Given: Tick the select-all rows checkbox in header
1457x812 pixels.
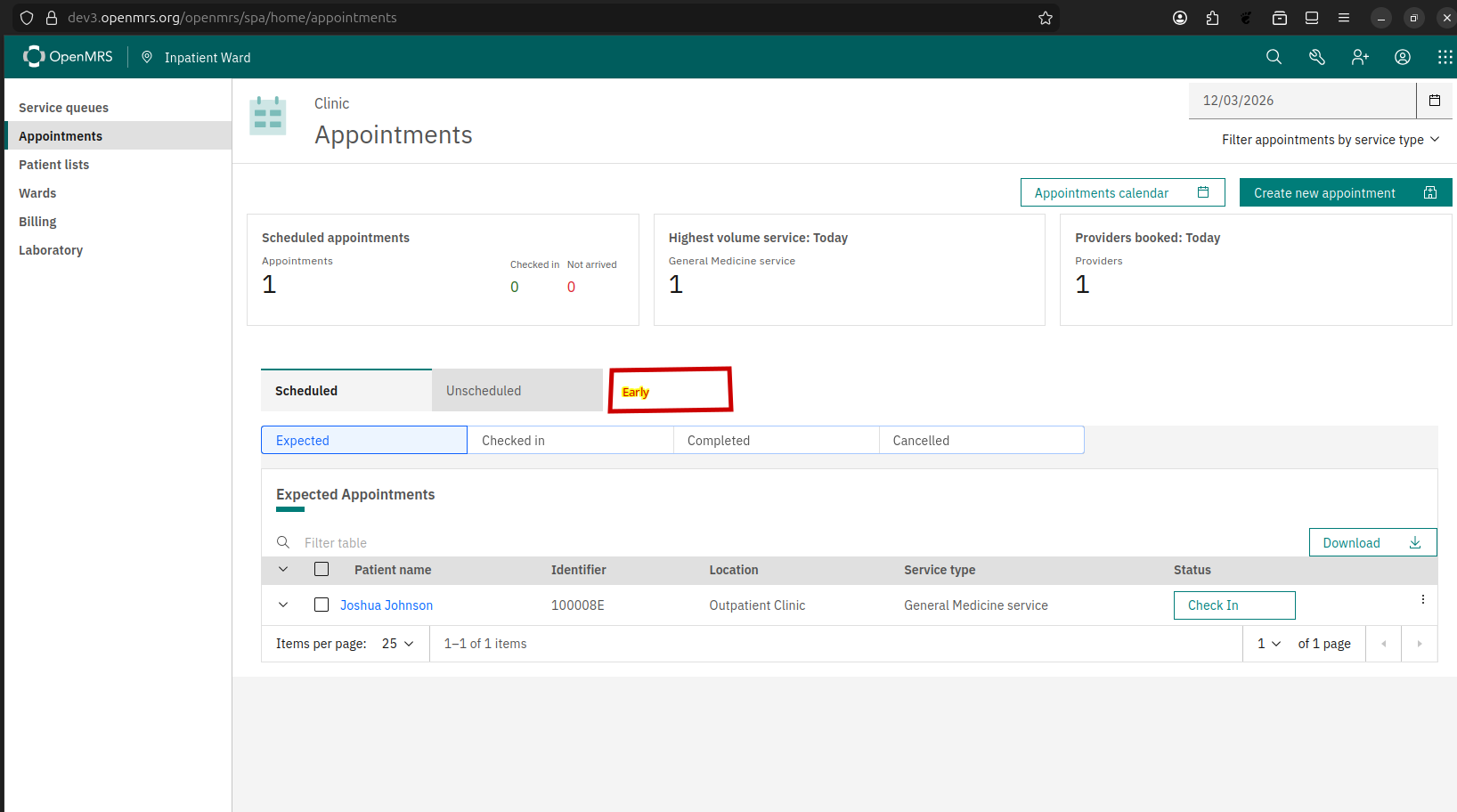Looking at the screenshot, I should (x=322, y=570).
